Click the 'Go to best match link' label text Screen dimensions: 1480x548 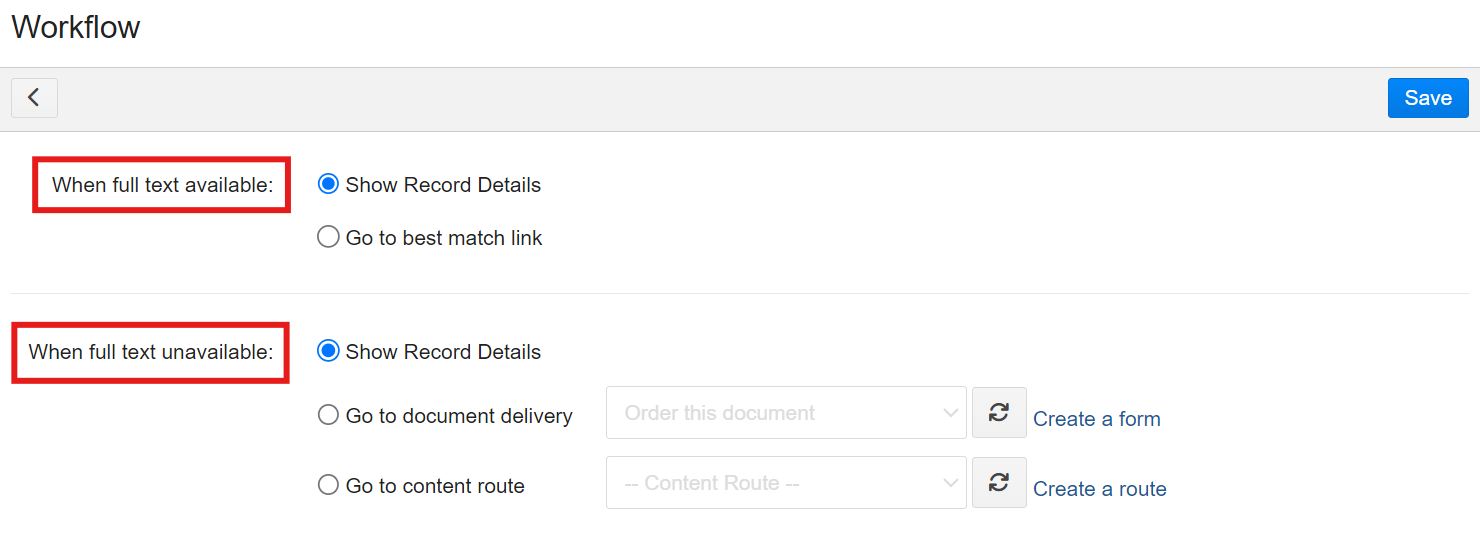(x=444, y=238)
